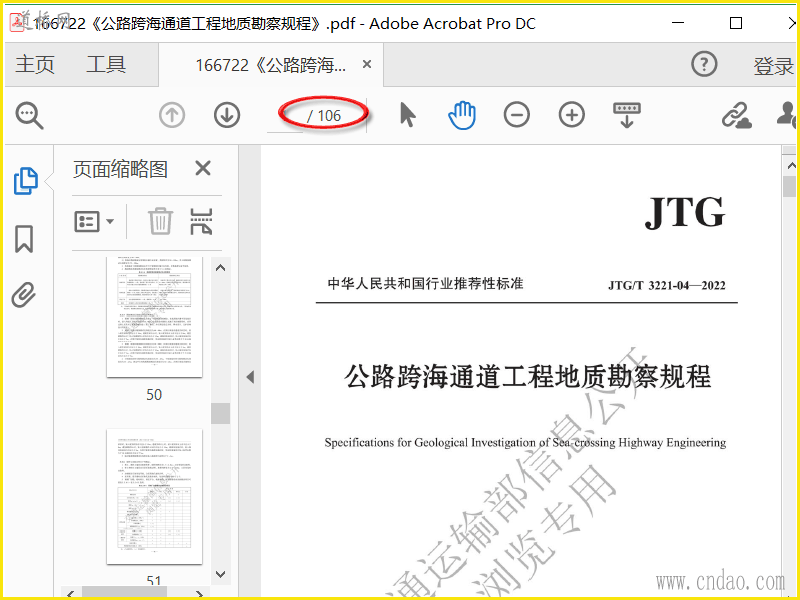Select page 51 thumbnail
800x600 pixels.
pyautogui.click(x=154, y=496)
